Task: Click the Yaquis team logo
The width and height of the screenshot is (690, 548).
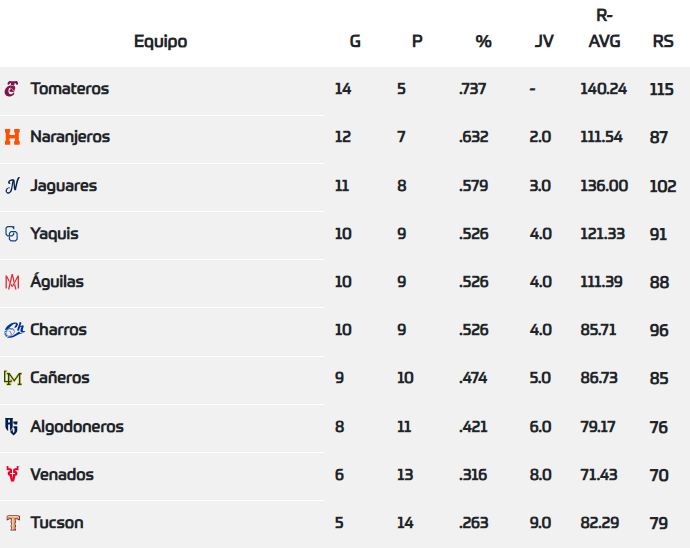Action: [12, 234]
